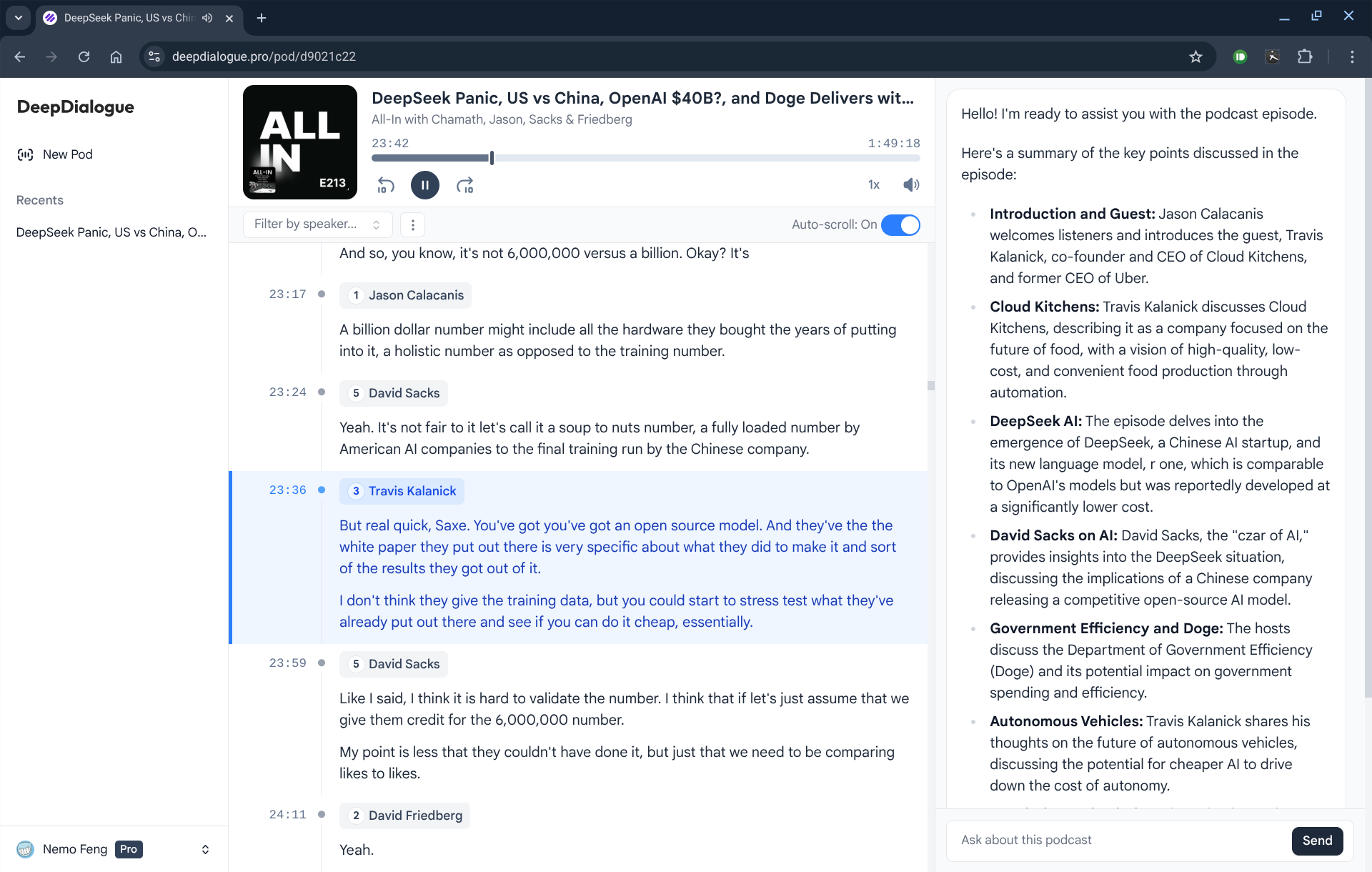1372x872 pixels.
Task: Skip forward 10 seconds
Action: [x=465, y=186]
